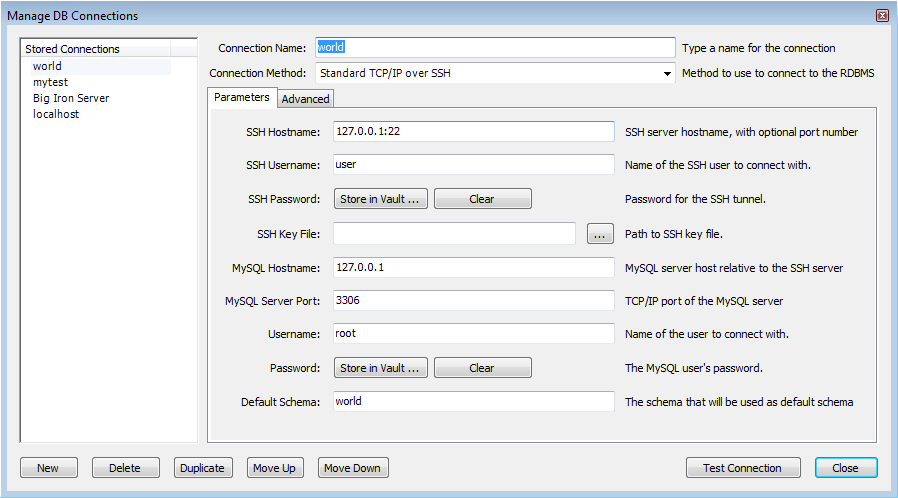Switch to the Advanced tab
Image resolution: width=898 pixels, height=498 pixels.
pyautogui.click(x=305, y=99)
